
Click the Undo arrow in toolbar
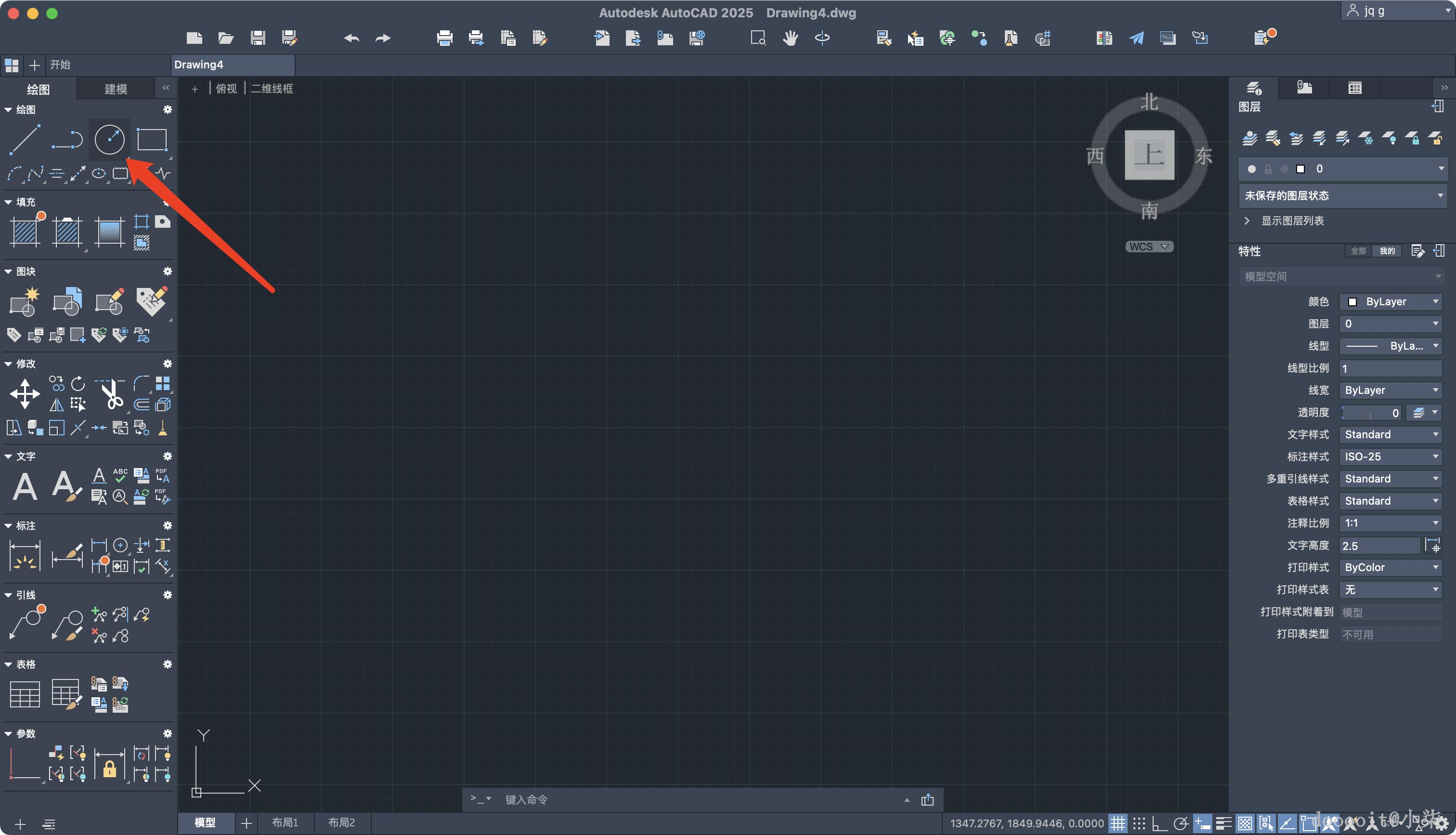point(351,39)
